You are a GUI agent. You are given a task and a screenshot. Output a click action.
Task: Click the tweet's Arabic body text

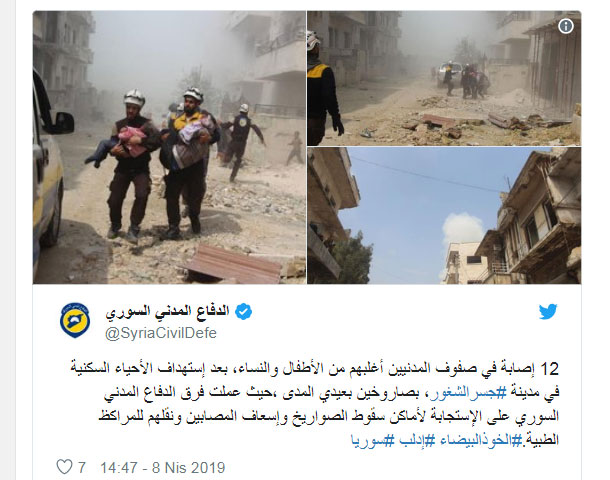tap(315, 405)
